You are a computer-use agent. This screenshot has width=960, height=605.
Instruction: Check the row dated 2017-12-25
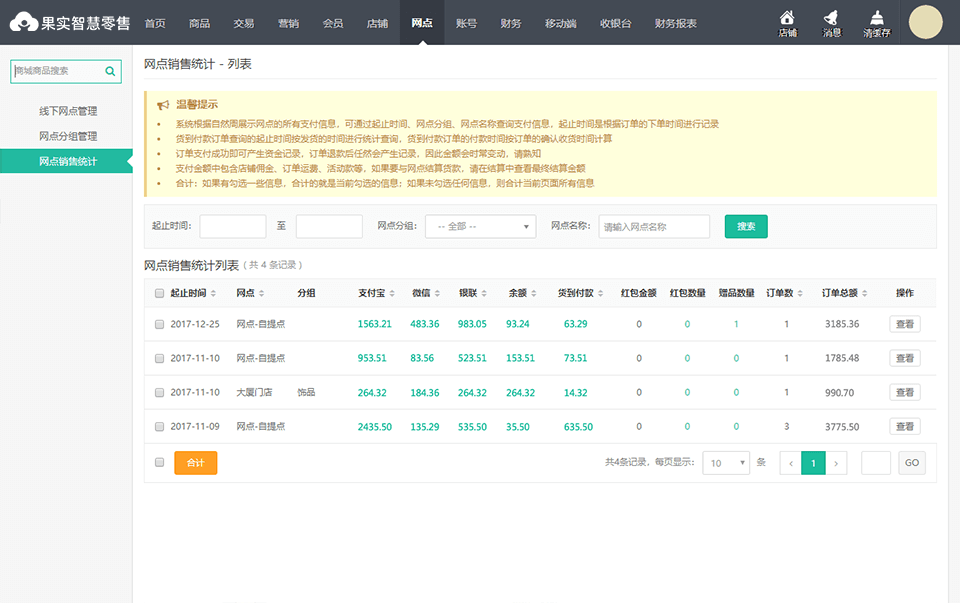tap(157, 323)
